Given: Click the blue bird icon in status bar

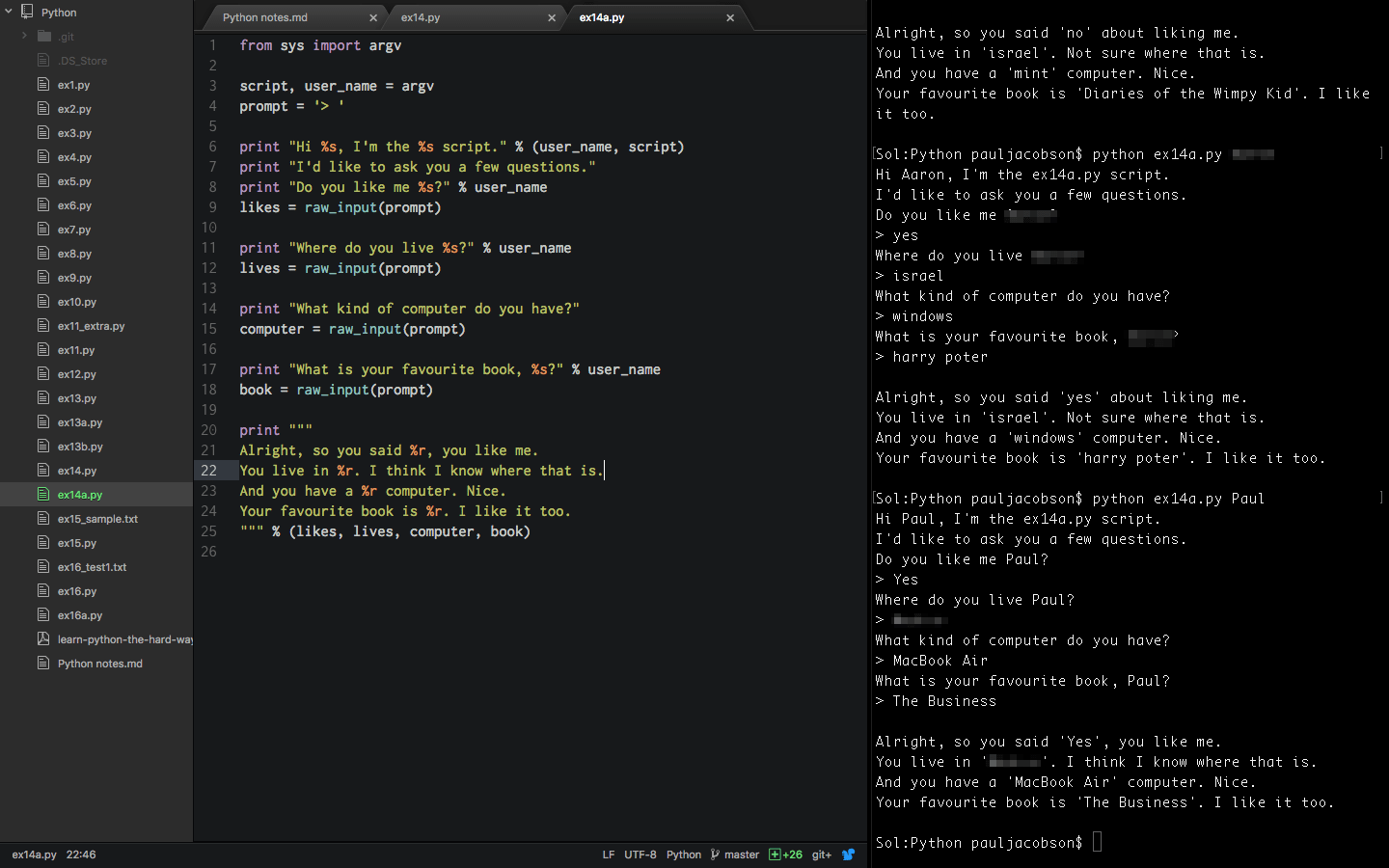Looking at the screenshot, I should pyautogui.click(x=848, y=854).
